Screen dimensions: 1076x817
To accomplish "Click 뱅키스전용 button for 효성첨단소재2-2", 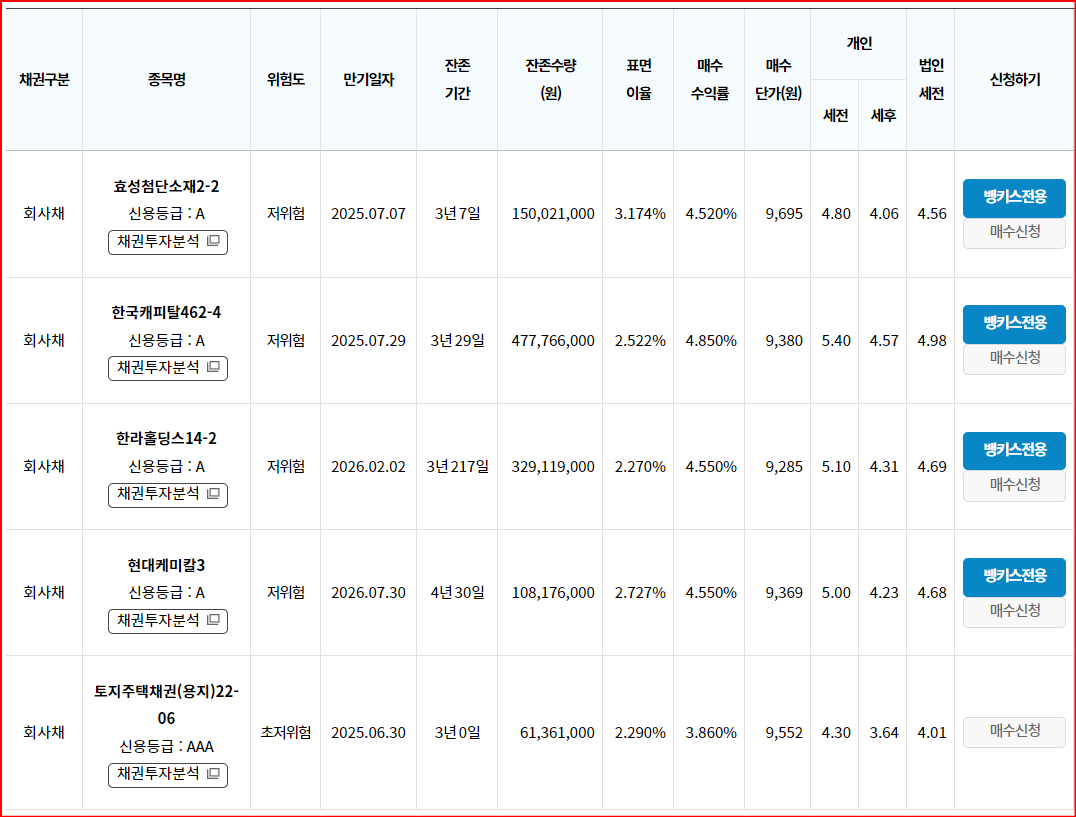I will pyautogui.click(x=1014, y=198).
